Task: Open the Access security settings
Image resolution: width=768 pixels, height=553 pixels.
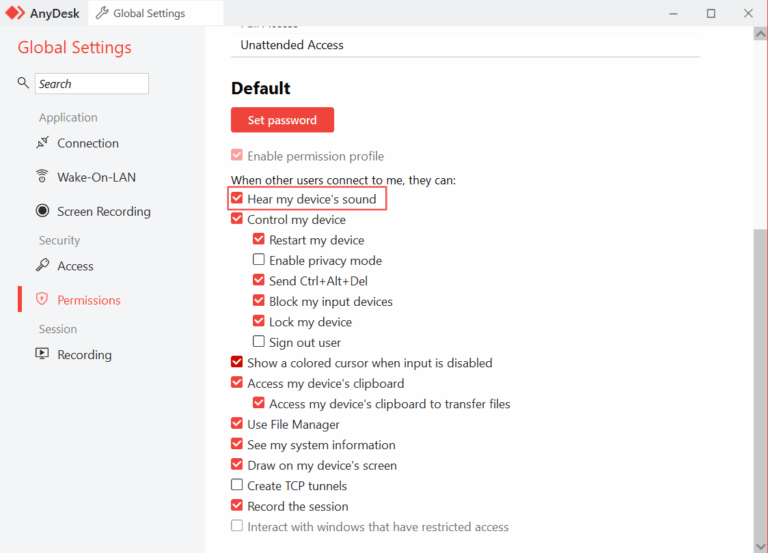Action: pyautogui.click(x=75, y=266)
